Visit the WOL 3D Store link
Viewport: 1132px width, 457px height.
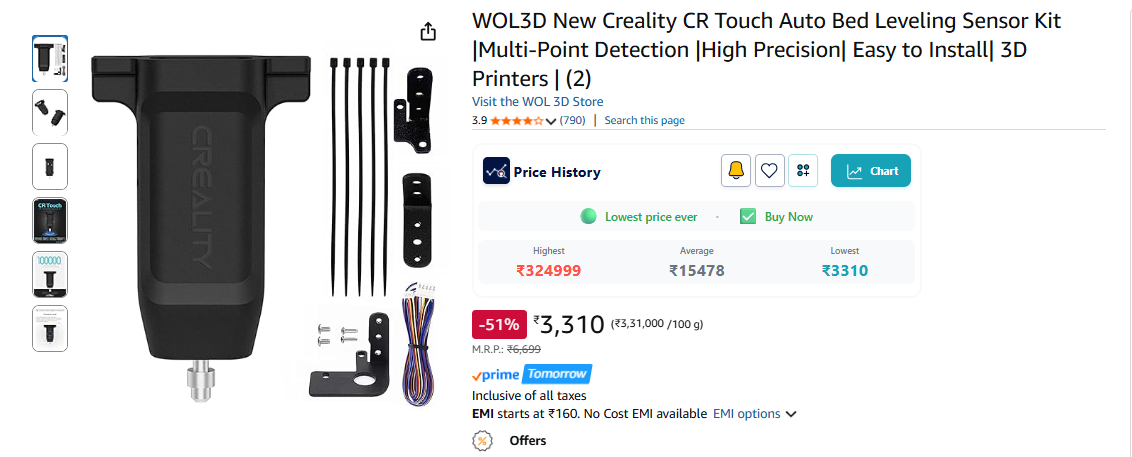(537, 102)
